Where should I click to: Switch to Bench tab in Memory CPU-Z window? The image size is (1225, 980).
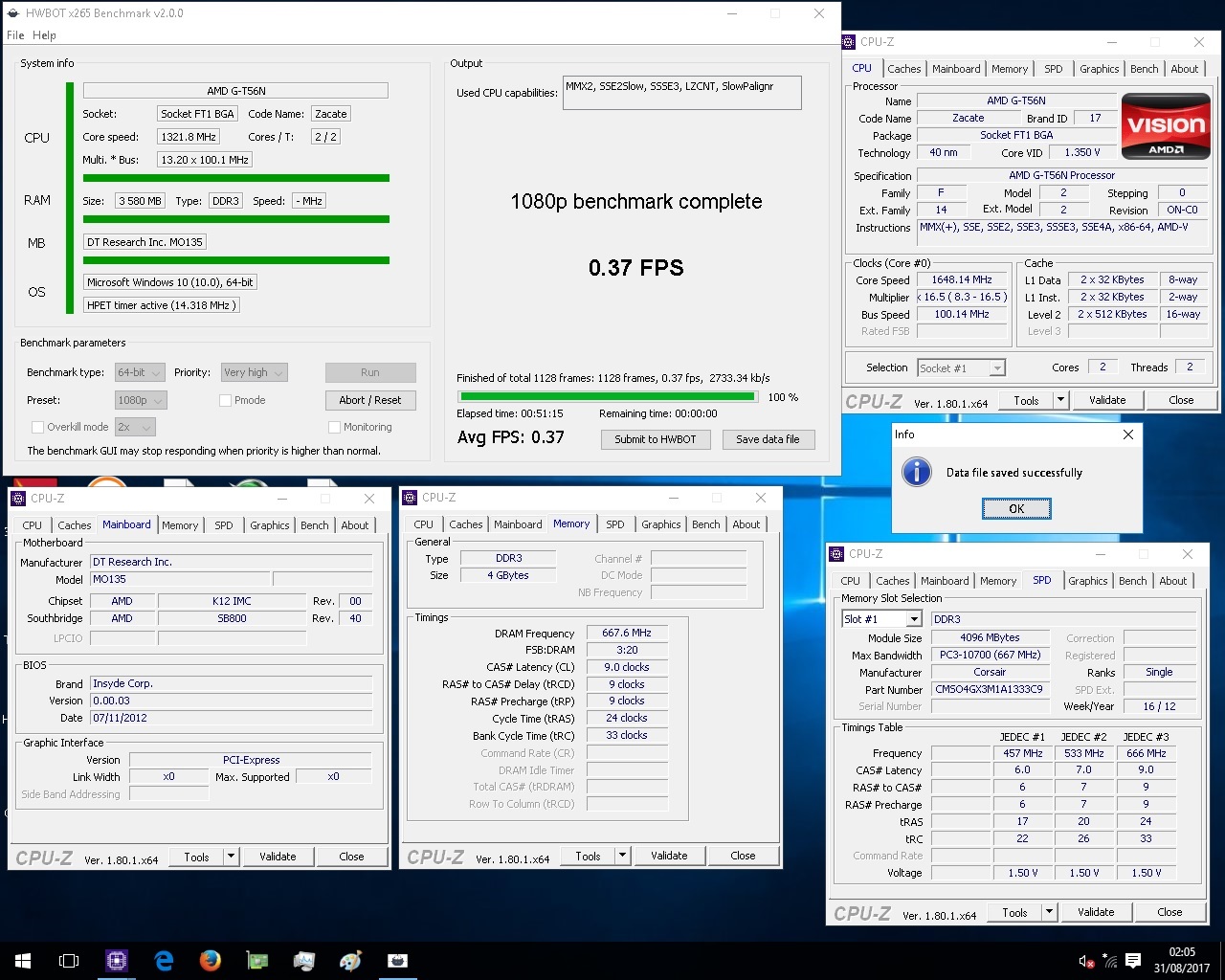[706, 524]
